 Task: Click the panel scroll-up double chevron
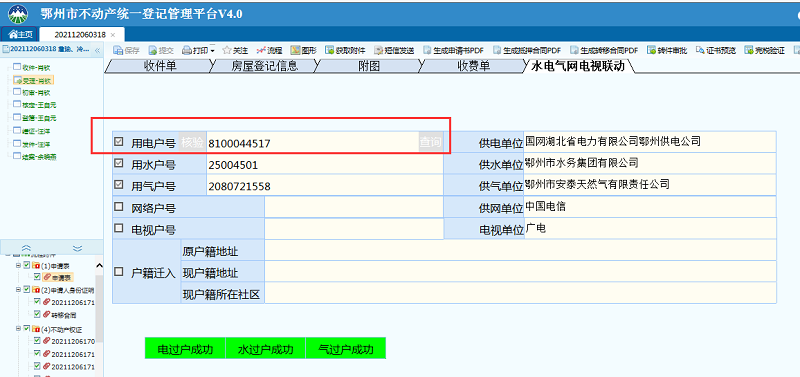coord(27,248)
